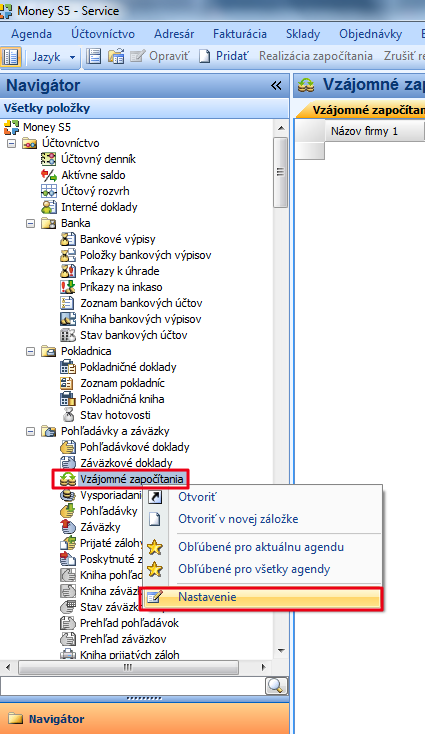Collapse the Navigátor panel with chevrons
Viewport: 425px width, 734px height.
[277, 86]
